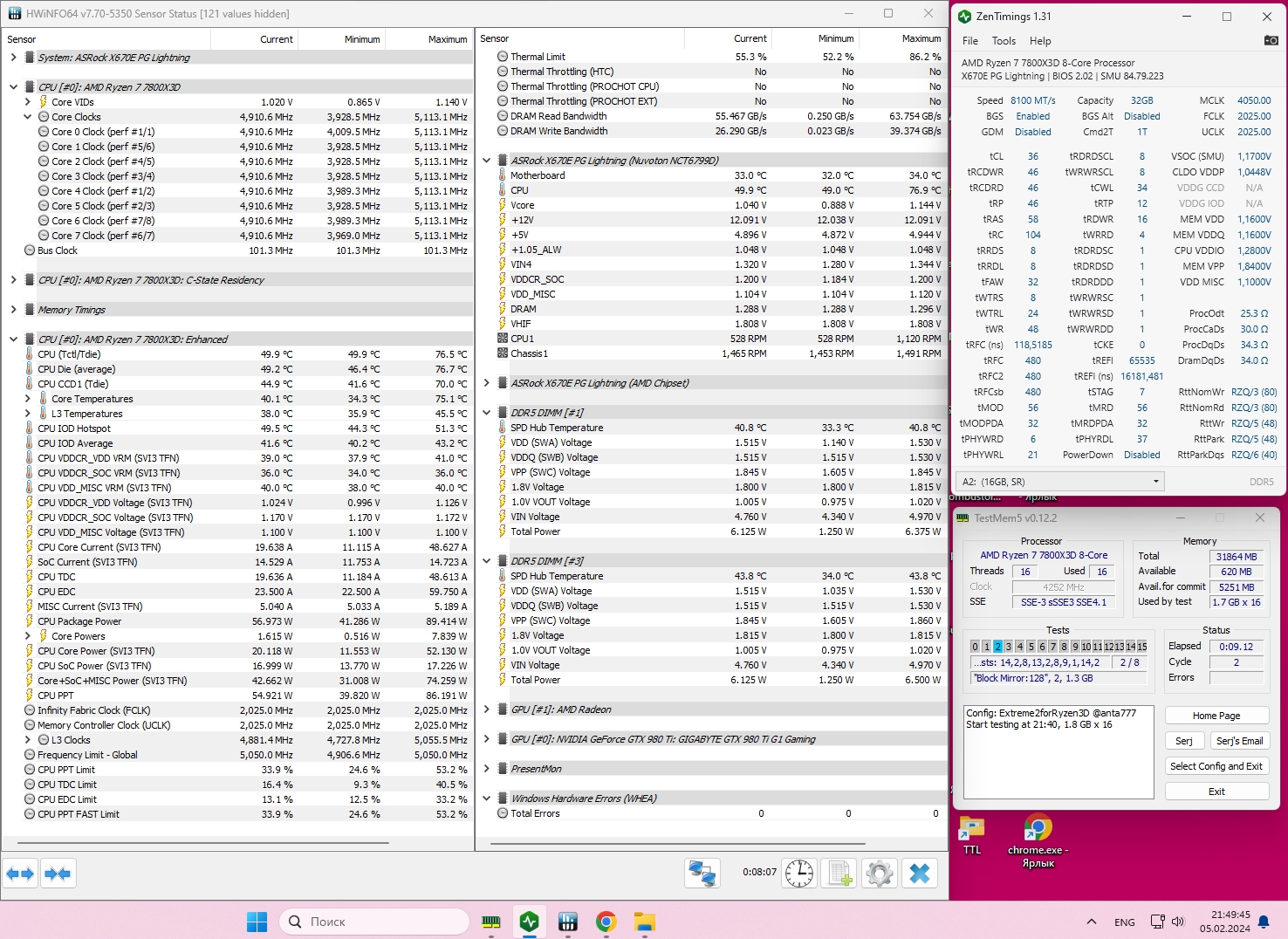Click the bolt icon beside Vcore

503,205
